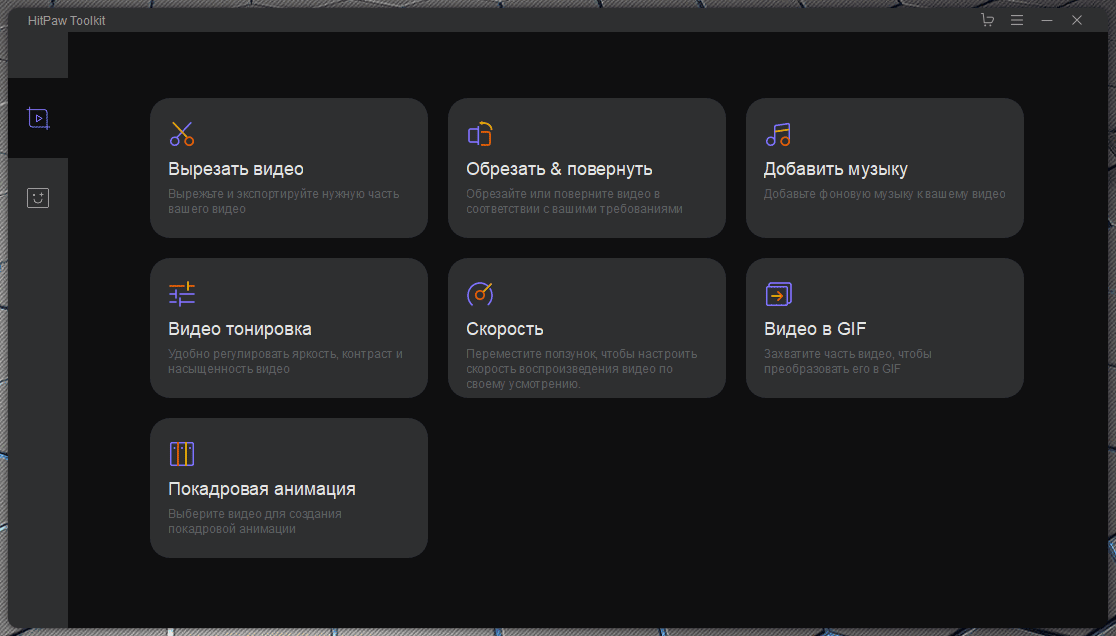Click the music note icon

[778, 134]
